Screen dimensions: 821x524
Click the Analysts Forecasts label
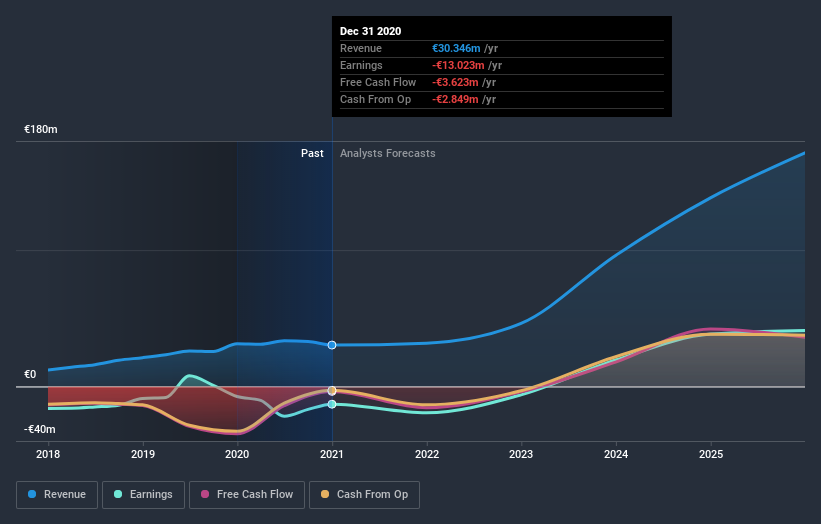(x=387, y=153)
